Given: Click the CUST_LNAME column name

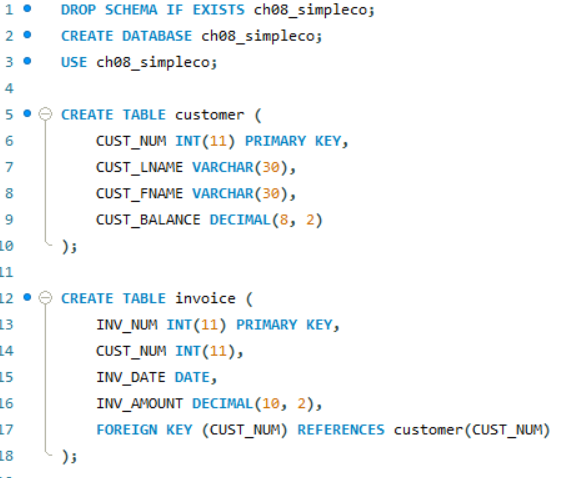Looking at the screenshot, I should (139, 168).
